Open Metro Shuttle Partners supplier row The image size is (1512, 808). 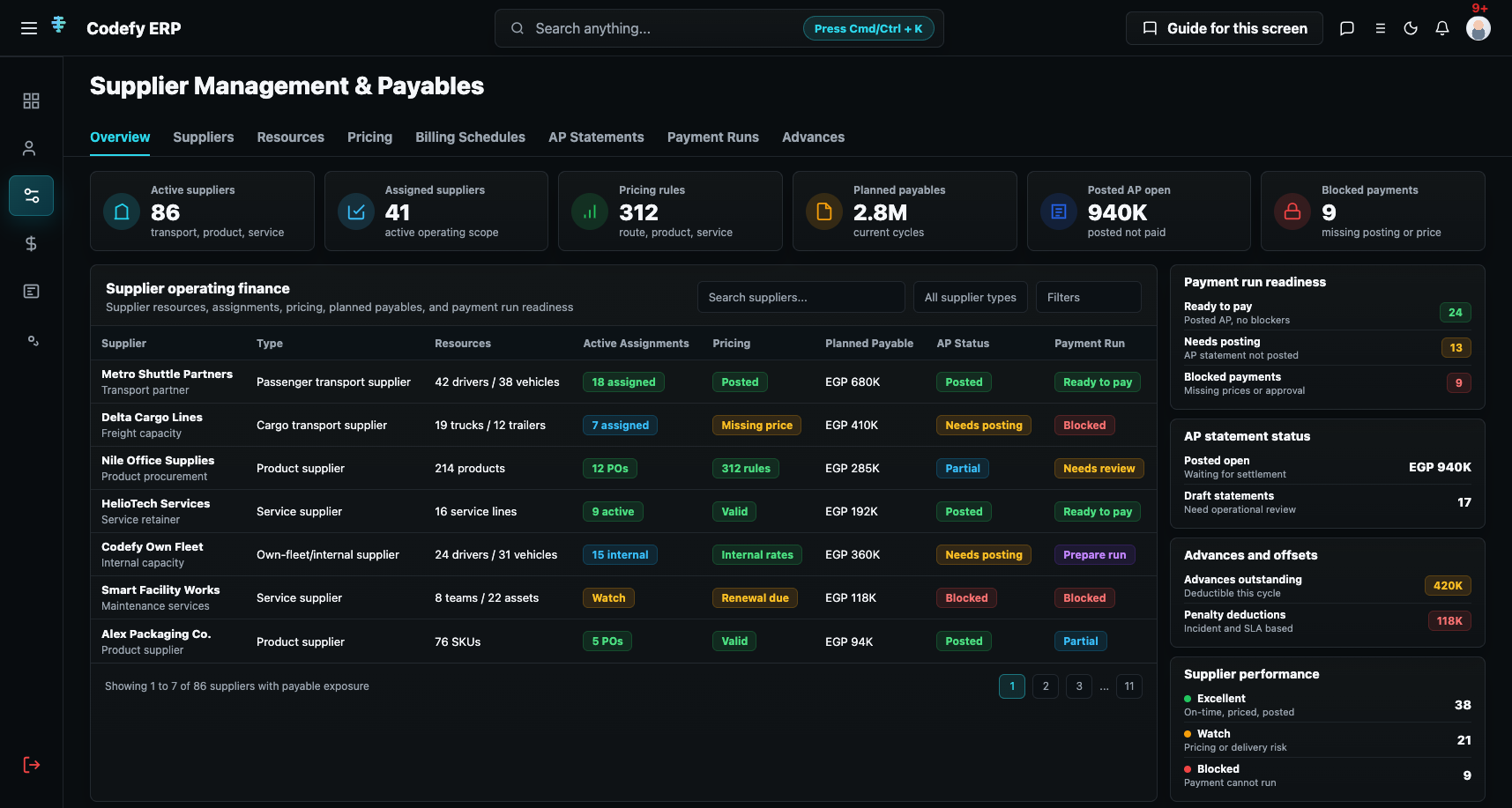click(x=623, y=382)
